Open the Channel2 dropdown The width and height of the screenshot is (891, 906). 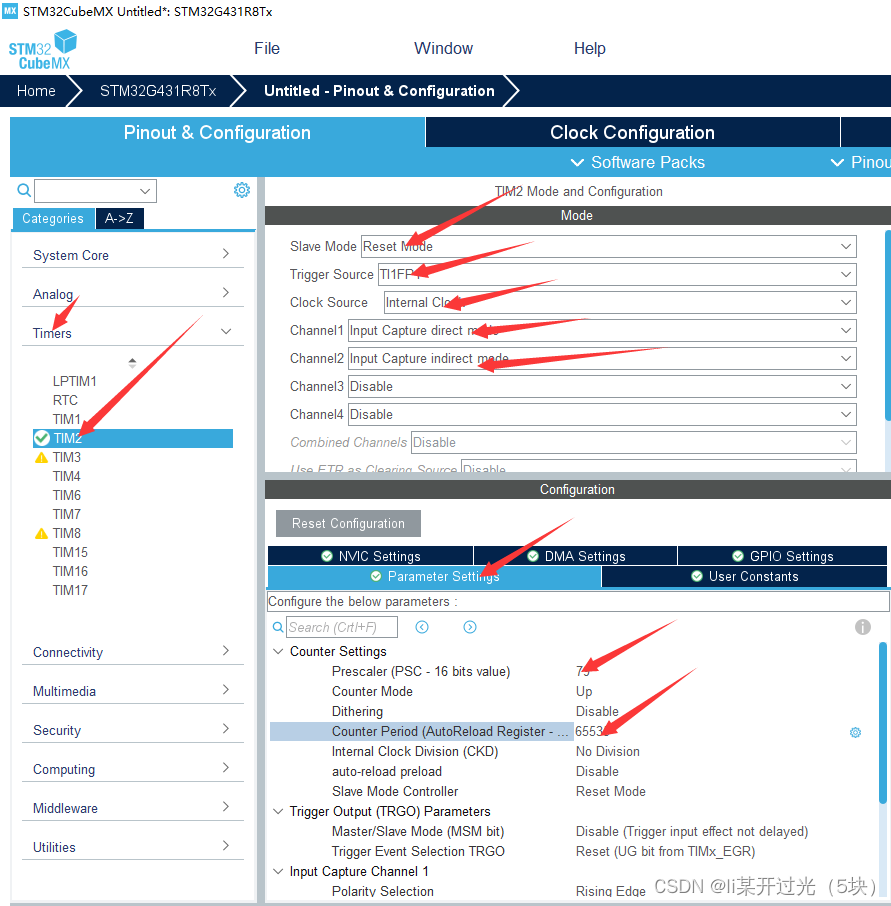coord(602,358)
